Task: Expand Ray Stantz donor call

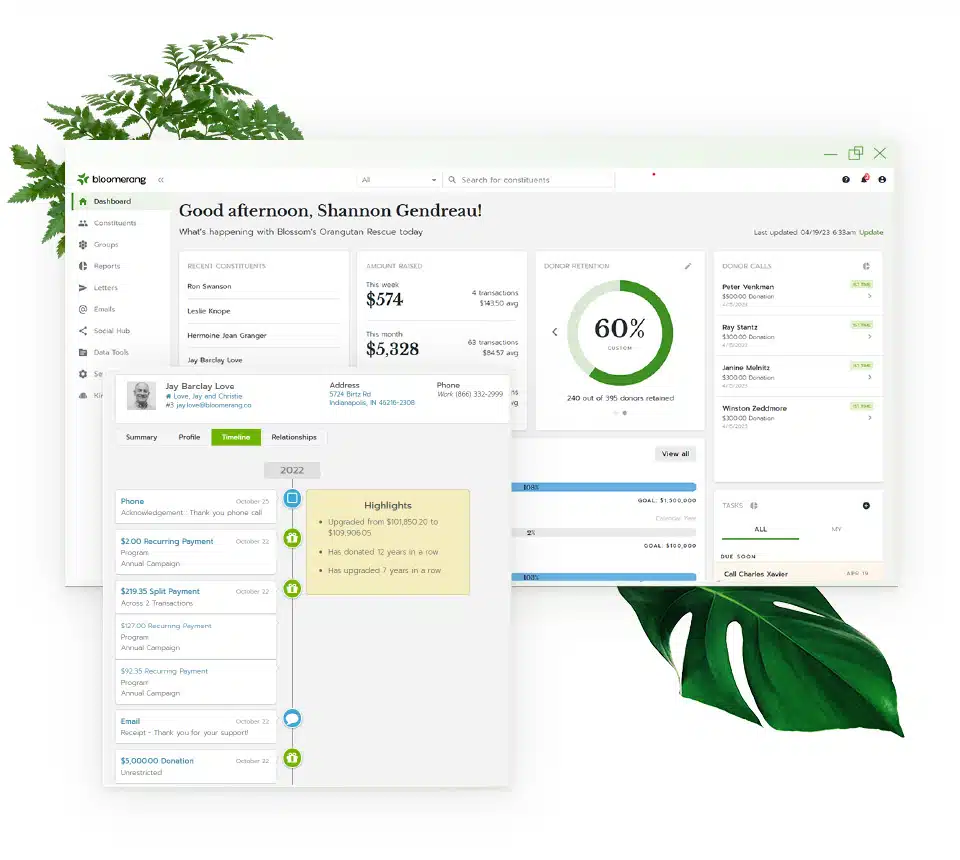Action: (x=869, y=337)
